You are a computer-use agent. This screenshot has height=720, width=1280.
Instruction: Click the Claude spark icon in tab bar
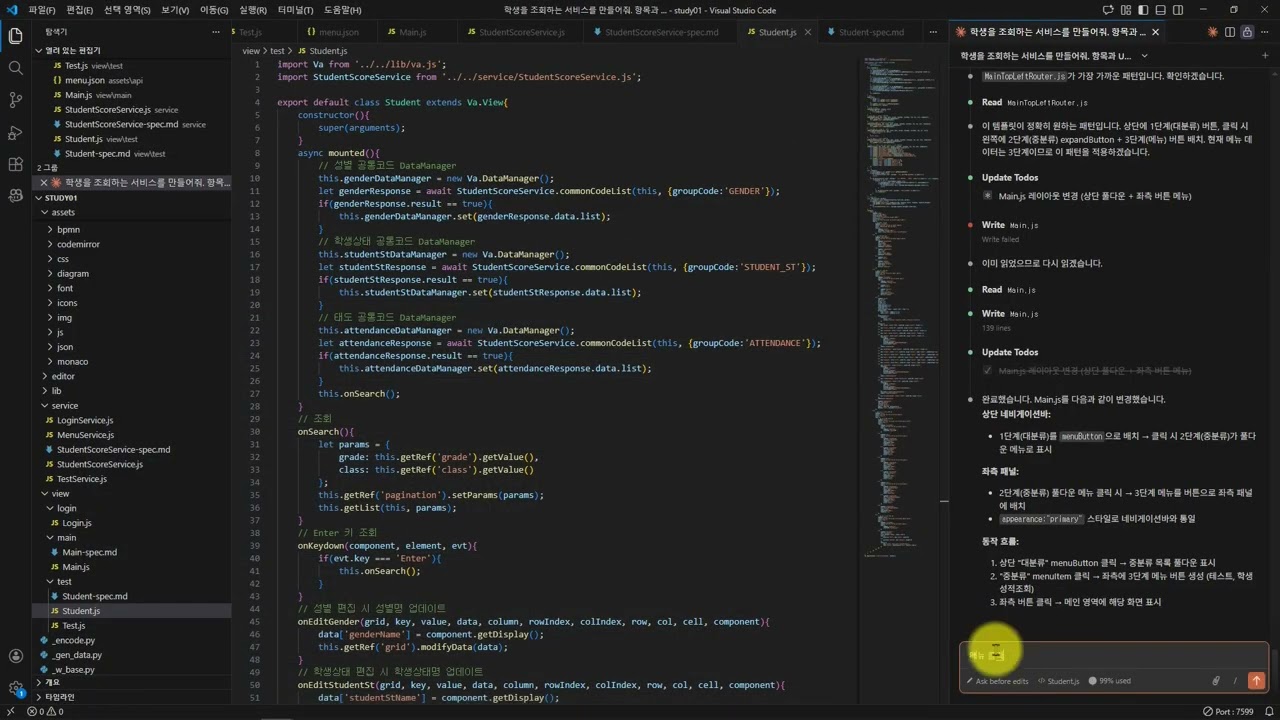point(1213,32)
